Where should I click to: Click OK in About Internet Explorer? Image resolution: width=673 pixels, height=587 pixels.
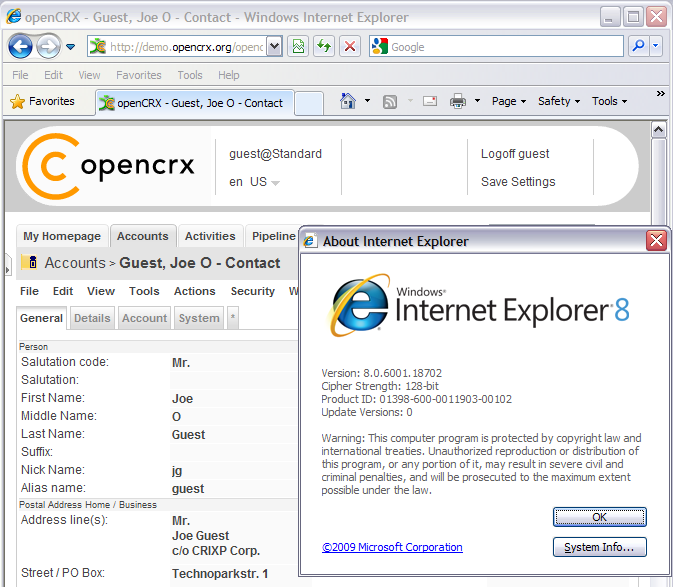click(x=600, y=517)
